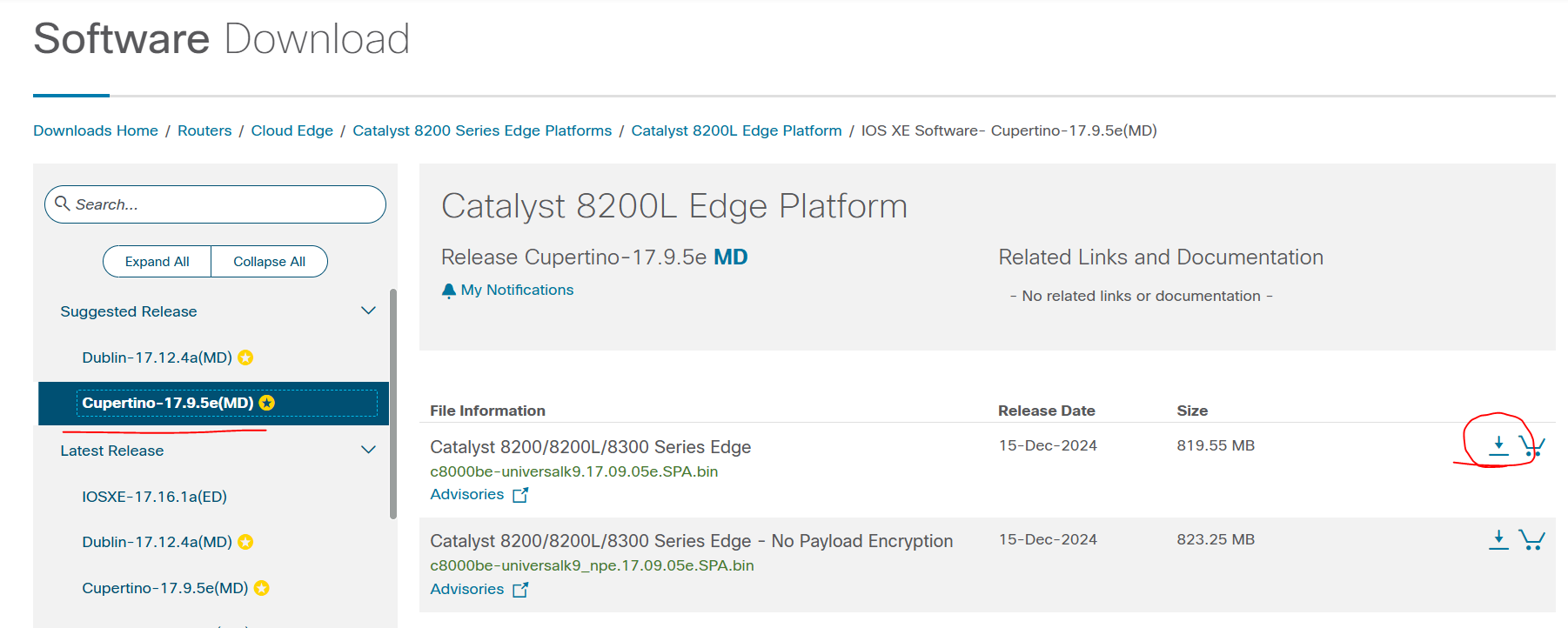Screen dimensions: 1568x628
Task: Download the No Payload Encryption image
Action: tap(1498, 540)
